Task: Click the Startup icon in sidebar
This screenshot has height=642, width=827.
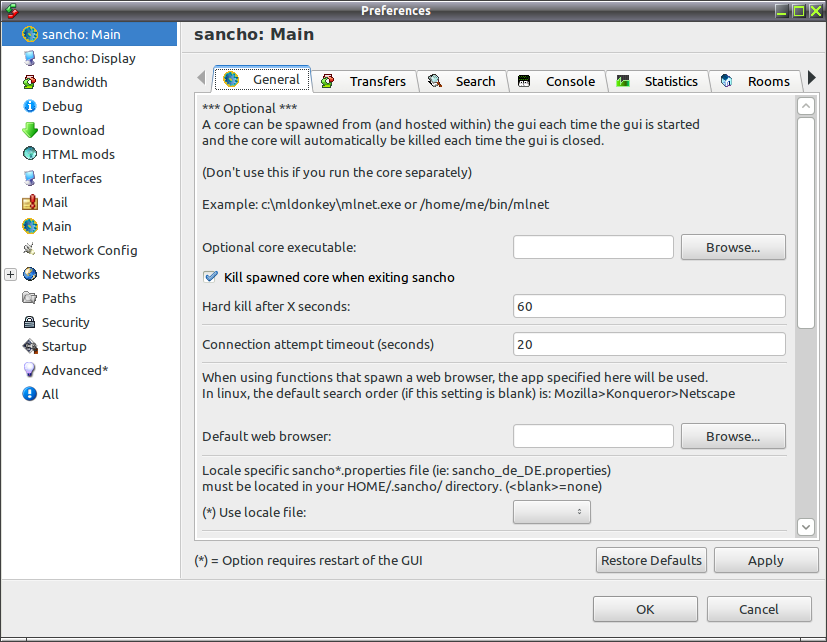Action: 30,346
